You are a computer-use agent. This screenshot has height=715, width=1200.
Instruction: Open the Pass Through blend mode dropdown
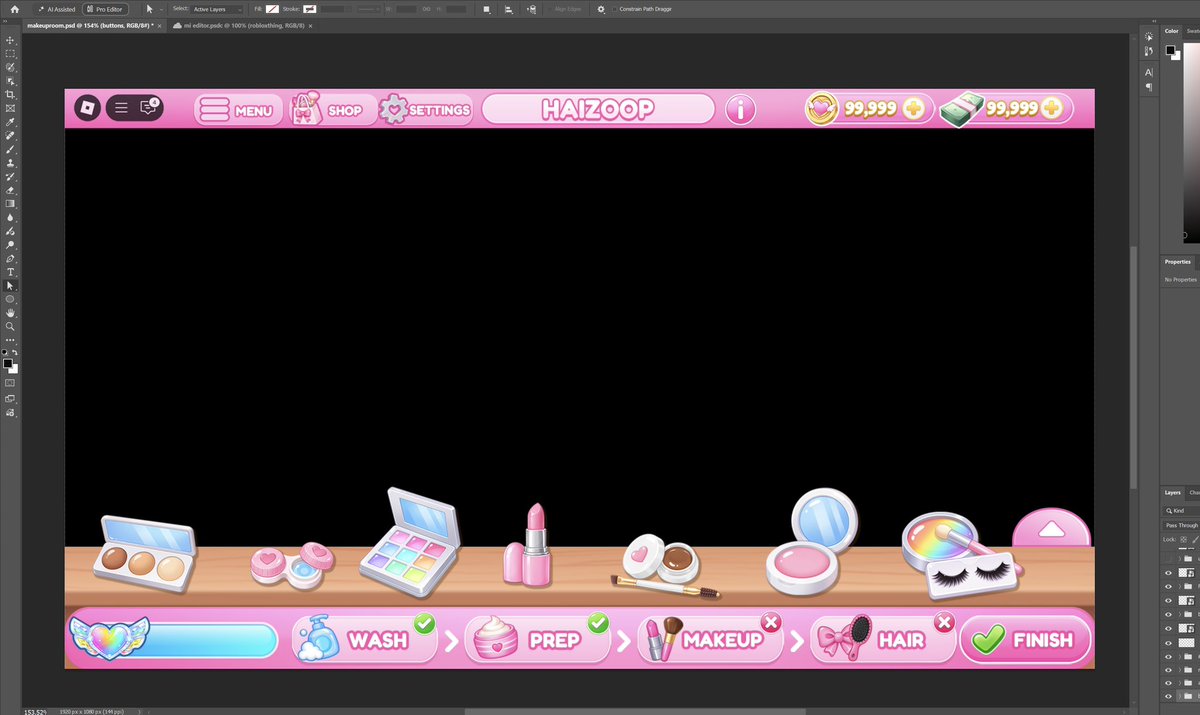[x=1182, y=525]
